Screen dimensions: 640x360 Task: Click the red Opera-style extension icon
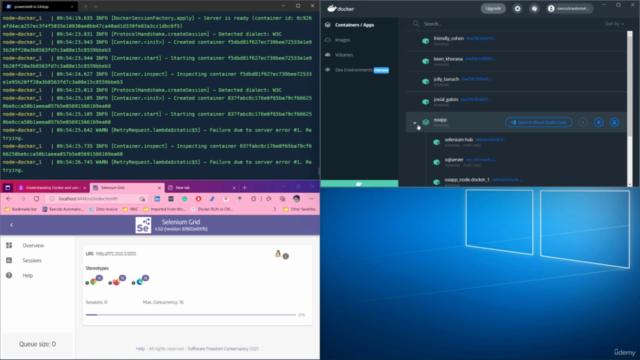(198, 199)
